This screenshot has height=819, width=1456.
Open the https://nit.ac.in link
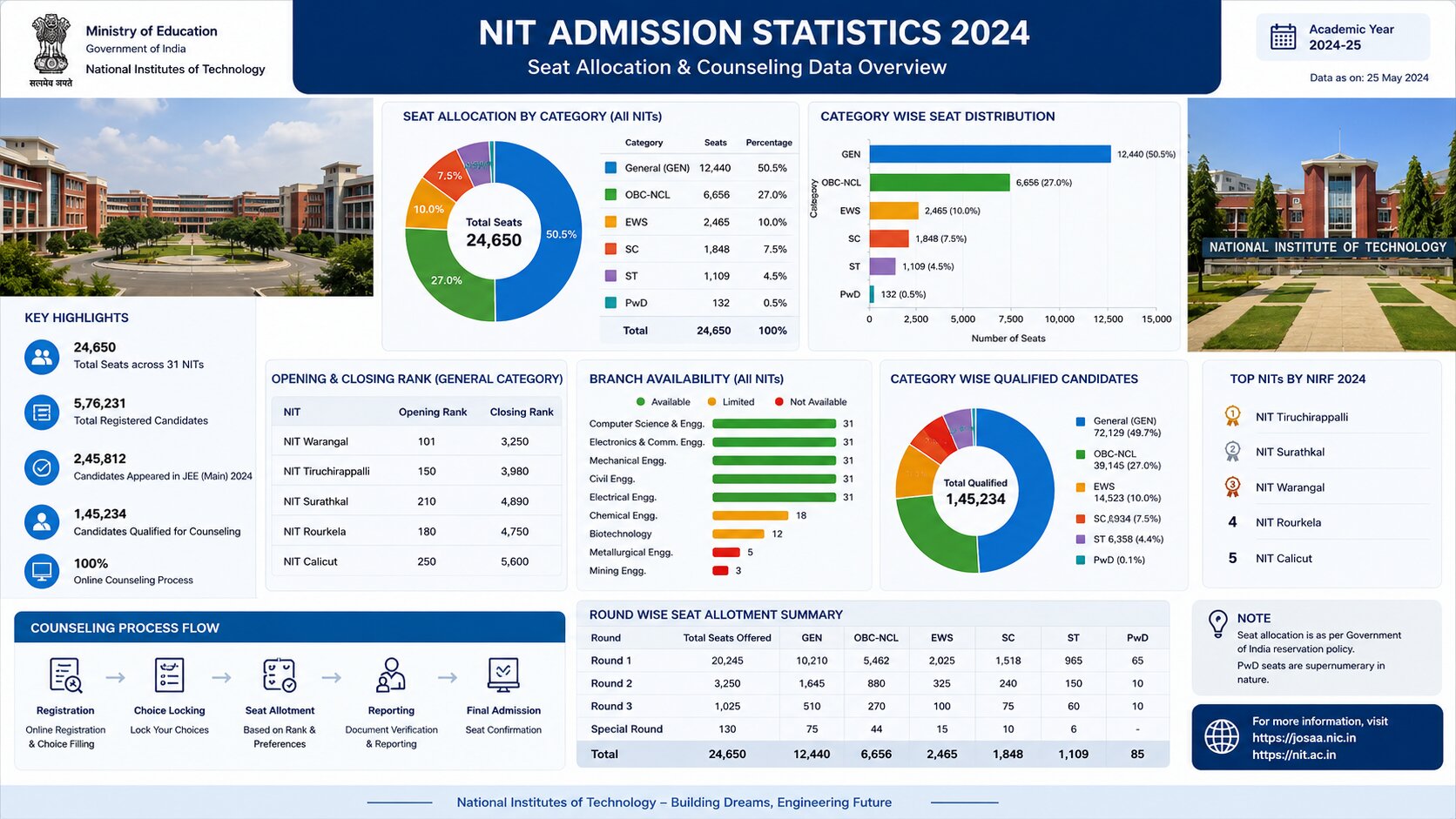tap(1293, 755)
